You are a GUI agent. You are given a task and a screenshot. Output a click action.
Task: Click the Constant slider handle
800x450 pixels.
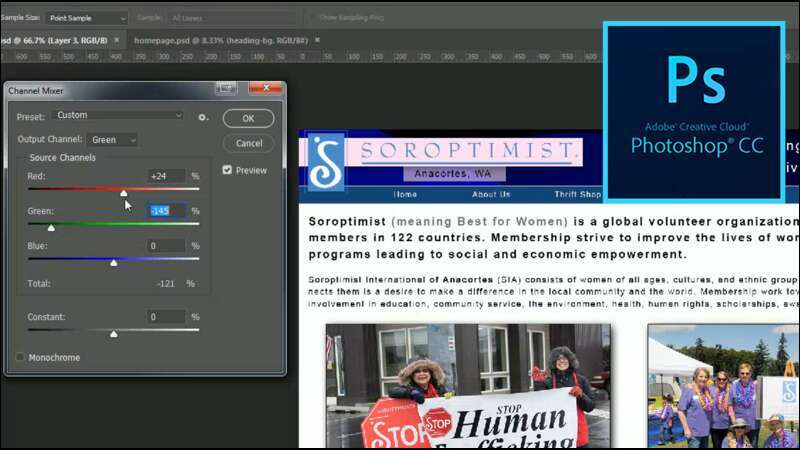coord(114,334)
